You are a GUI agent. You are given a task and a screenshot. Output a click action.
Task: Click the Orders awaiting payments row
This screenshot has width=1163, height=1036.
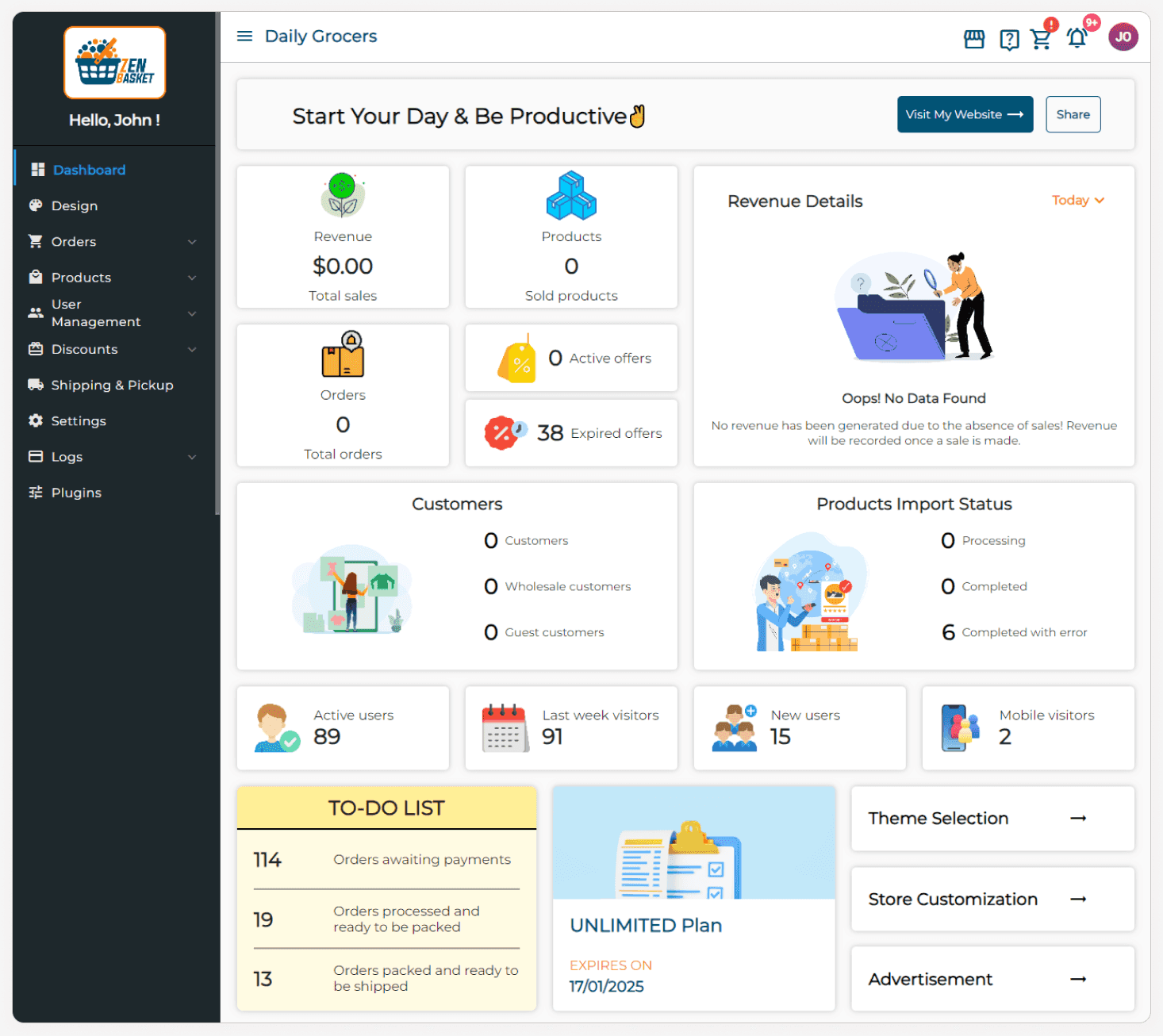(x=386, y=860)
